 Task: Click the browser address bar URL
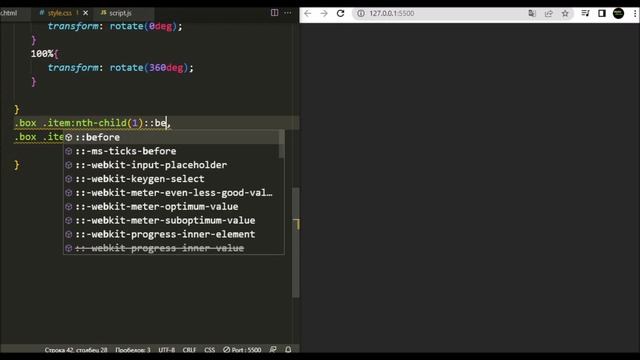pos(392,13)
